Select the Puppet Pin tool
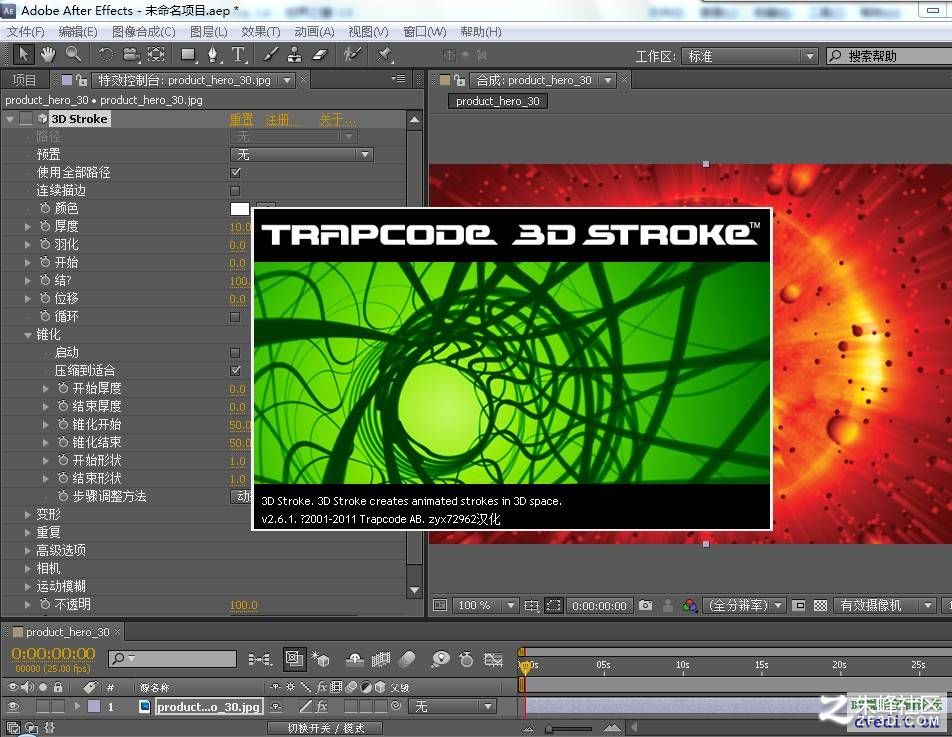Viewport: 952px width, 737px height. tap(384, 55)
